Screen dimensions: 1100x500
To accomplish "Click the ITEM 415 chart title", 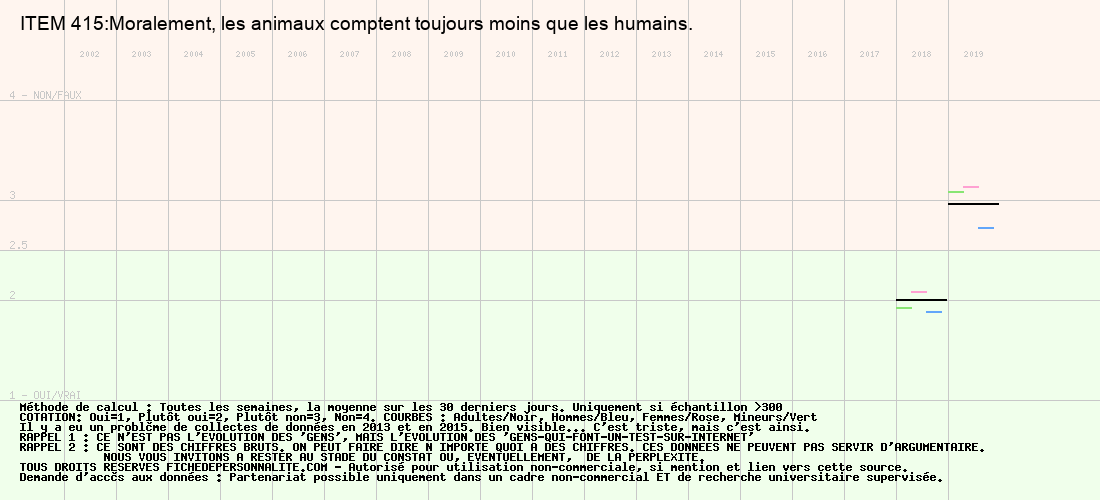I will point(356,24).
